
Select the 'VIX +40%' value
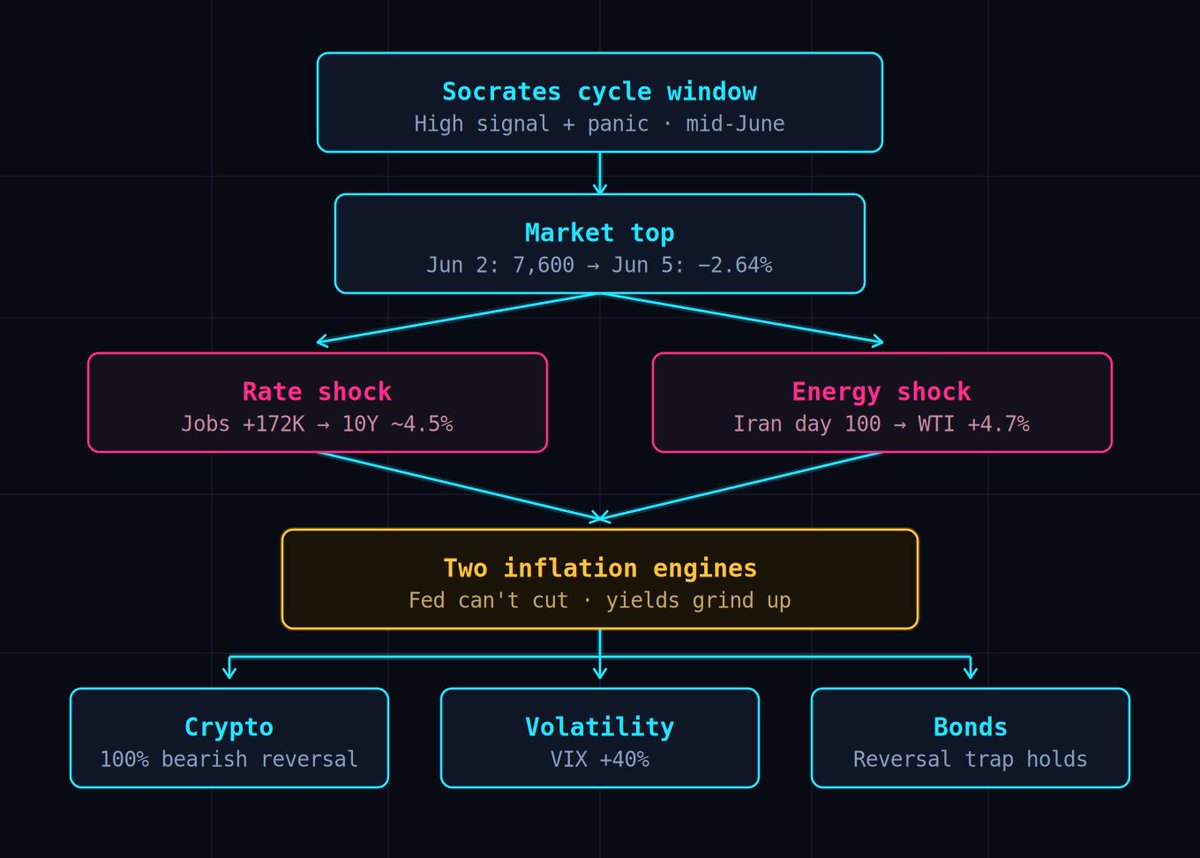[600, 759]
